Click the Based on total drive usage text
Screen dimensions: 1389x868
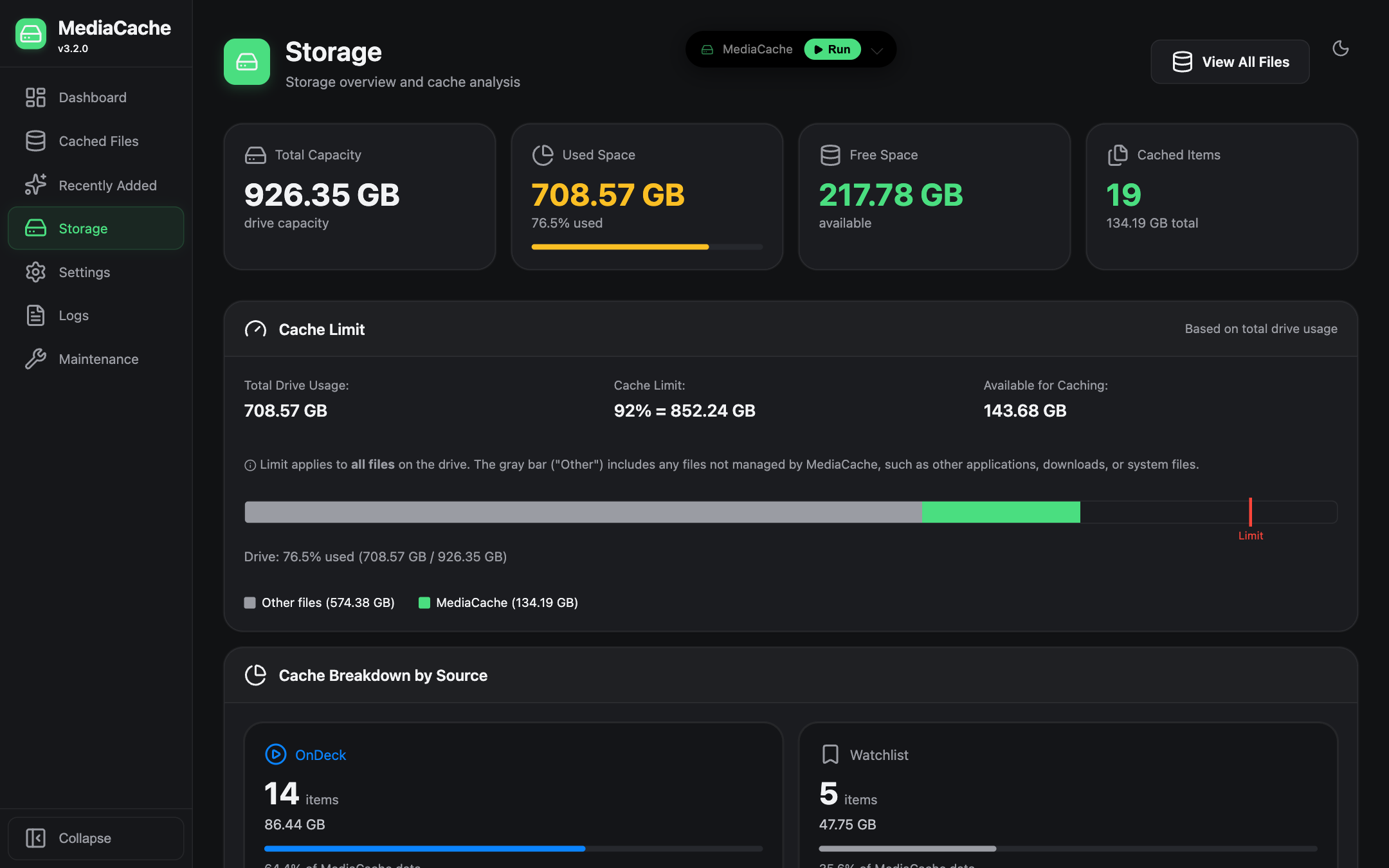pos(1260,329)
